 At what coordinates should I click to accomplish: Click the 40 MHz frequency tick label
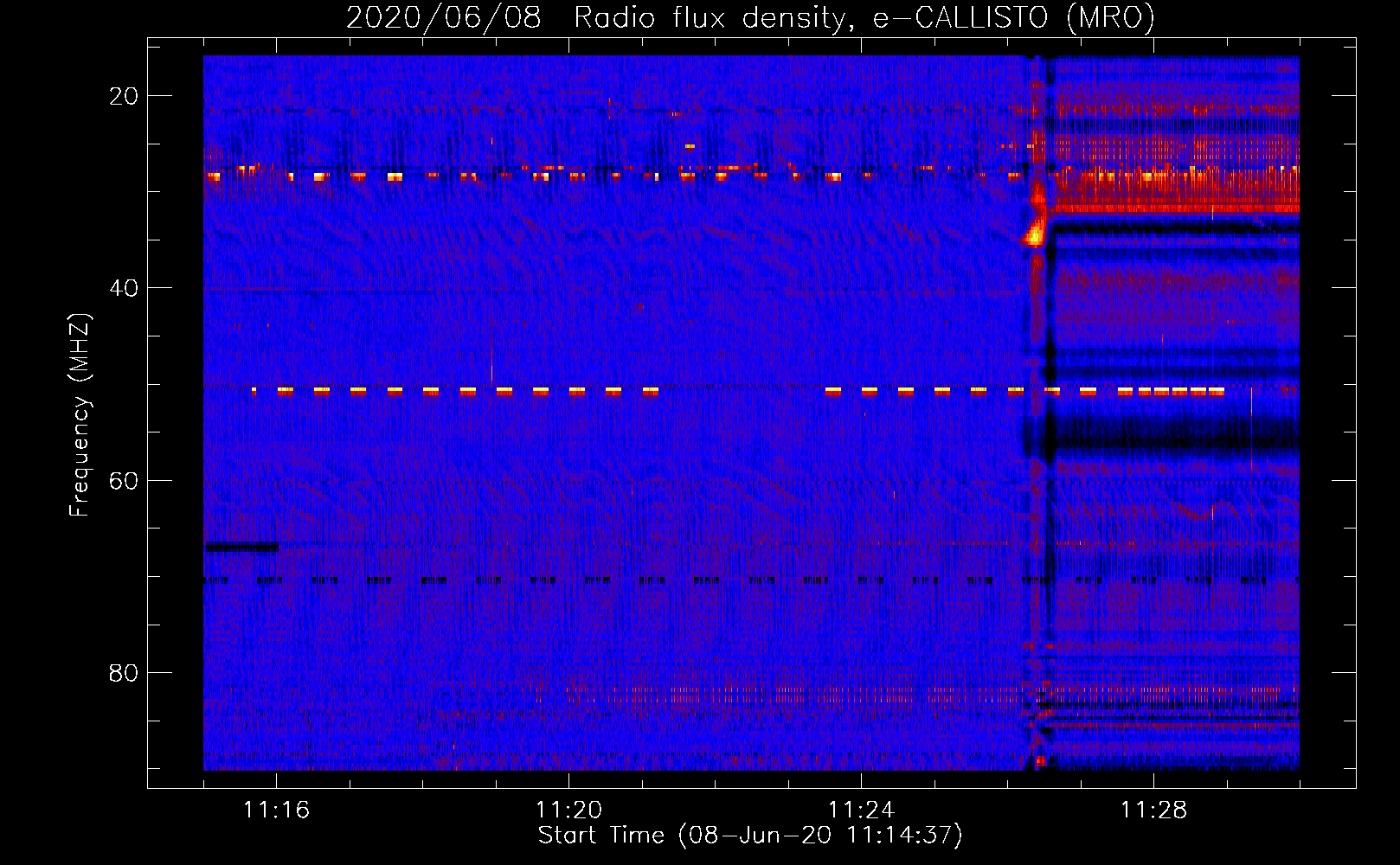coord(124,288)
